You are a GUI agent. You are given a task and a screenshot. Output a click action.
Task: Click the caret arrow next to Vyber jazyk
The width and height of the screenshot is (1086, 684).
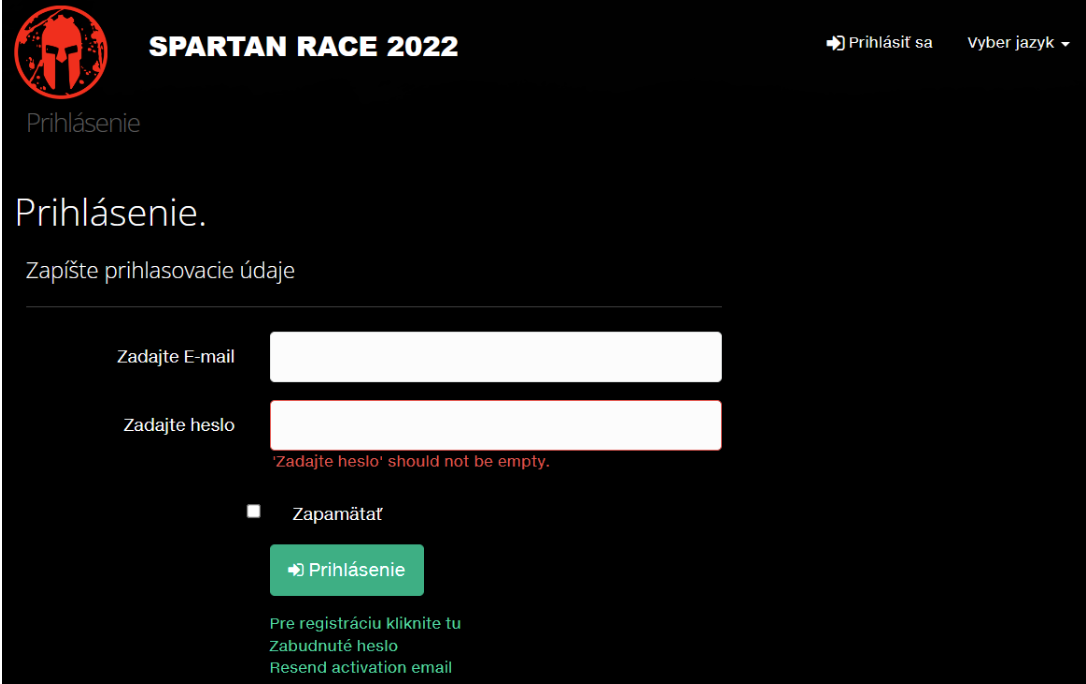tap(1065, 45)
